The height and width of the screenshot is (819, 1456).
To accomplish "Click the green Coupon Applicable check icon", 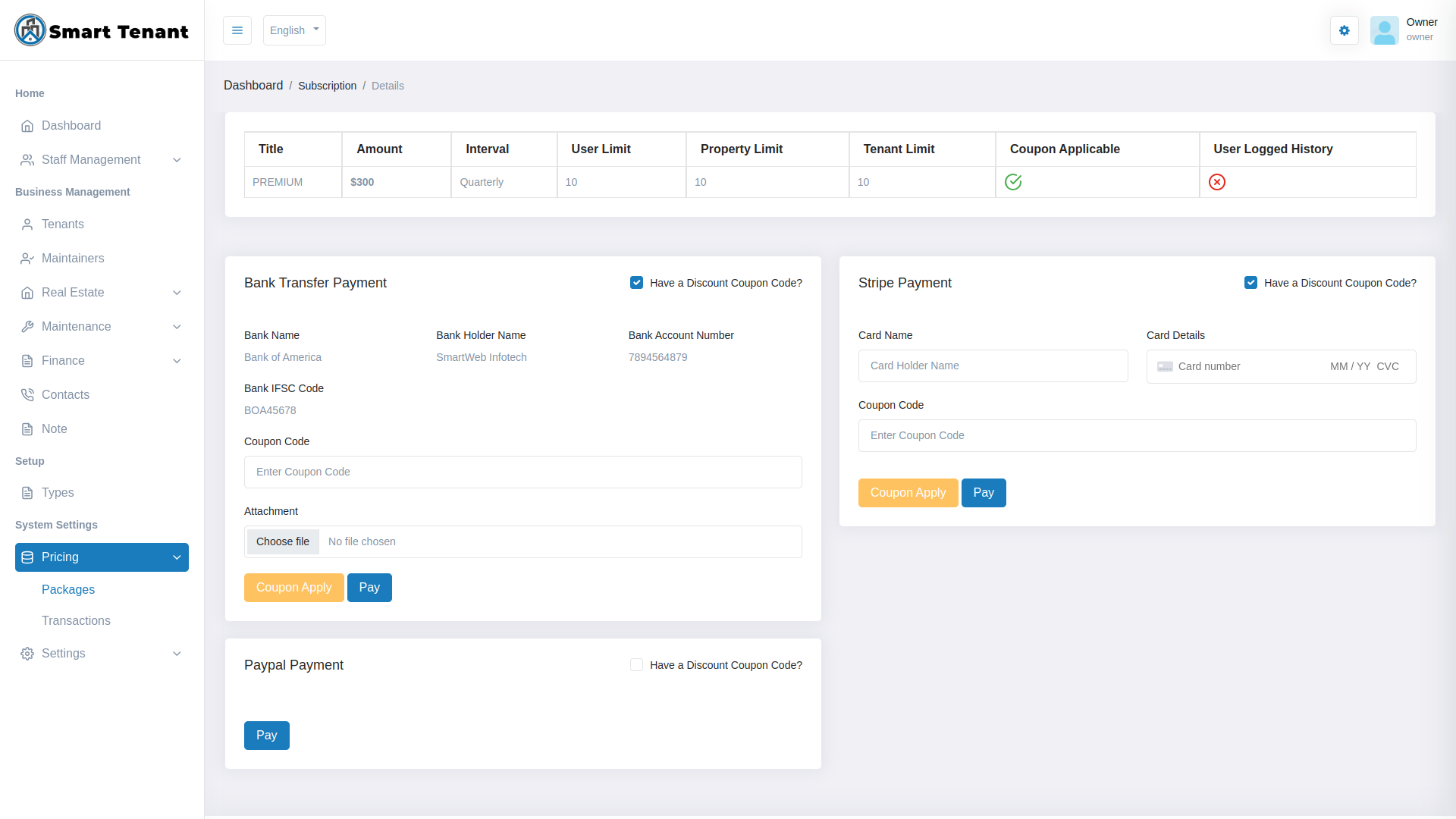I will (1014, 182).
